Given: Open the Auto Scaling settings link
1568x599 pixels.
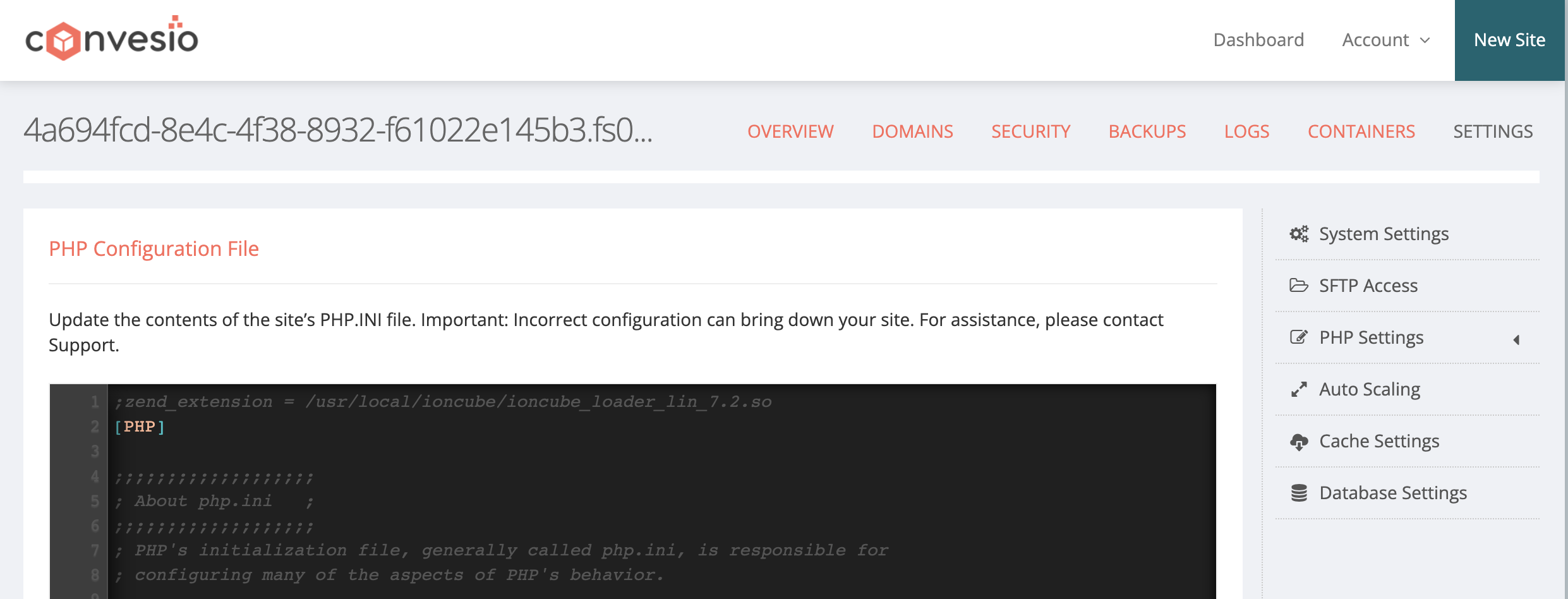Looking at the screenshot, I should click(1370, 389).
